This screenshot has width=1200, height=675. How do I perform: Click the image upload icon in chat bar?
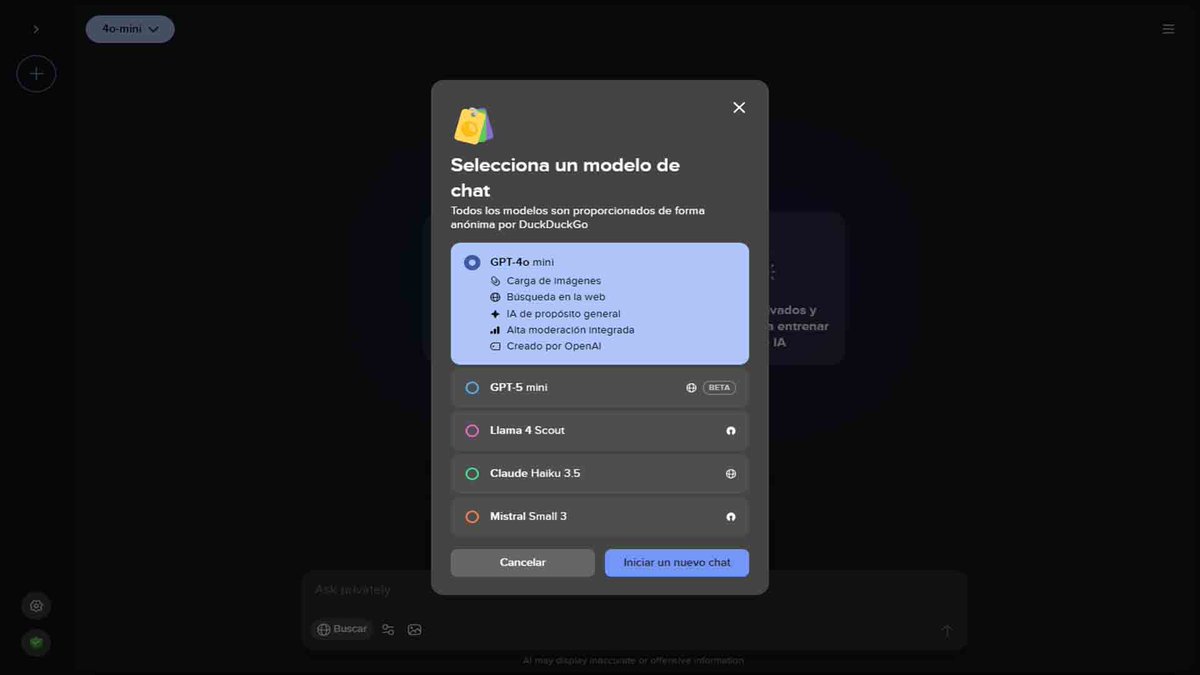coord(415,630)
